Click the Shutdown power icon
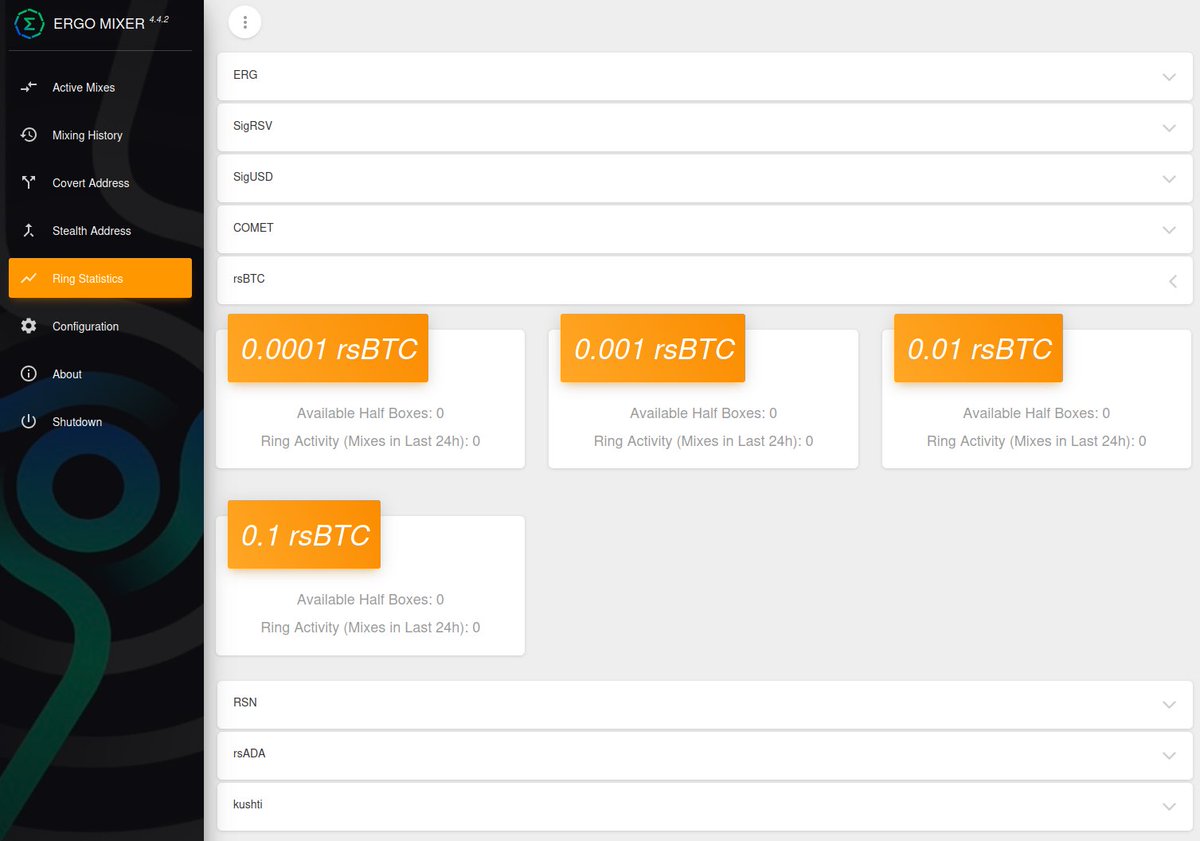Image resolution: width=1200 pixels, height=841 pixels. [29, 422]
